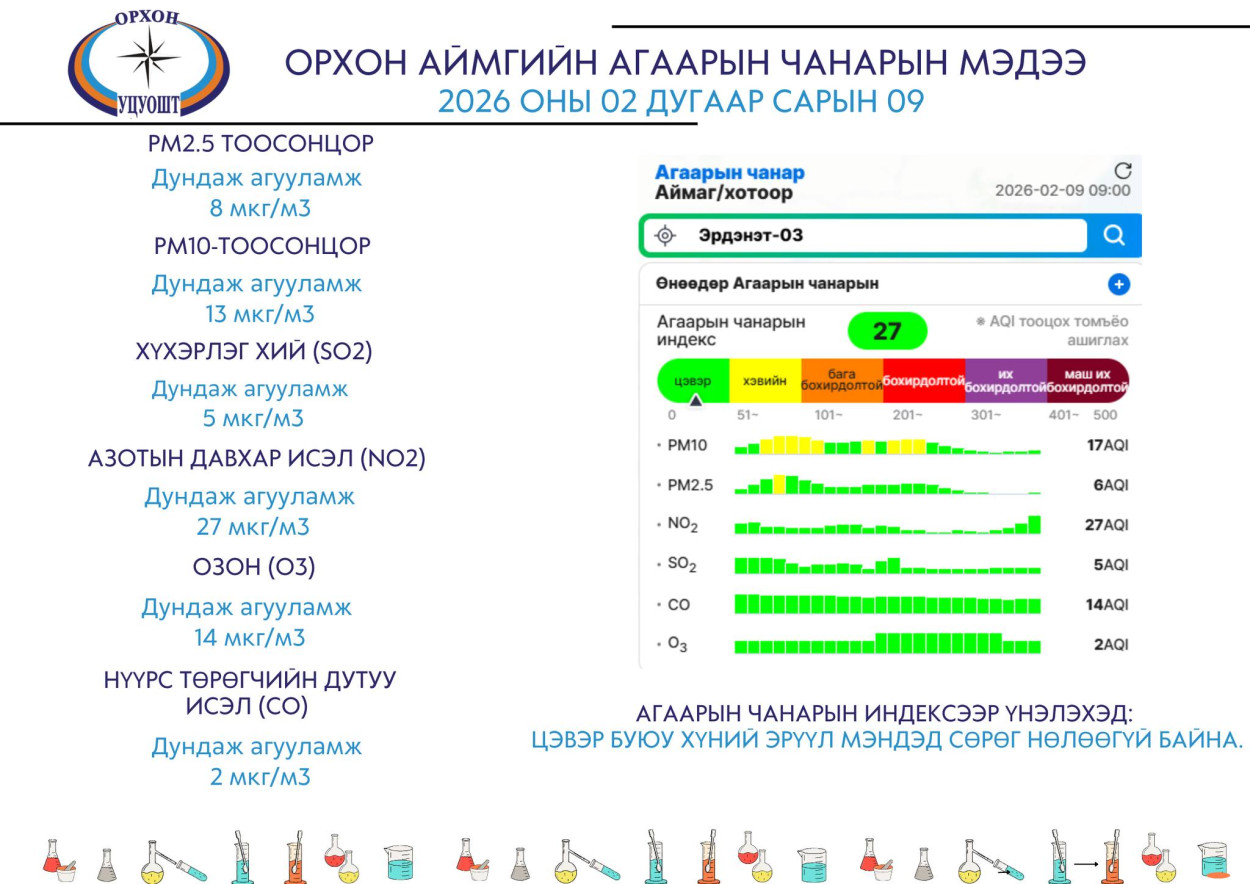The height and width of the screenshot is (884, 1250).
Task: Select the purple их бохирдолтой segment
Action: 1005,381
